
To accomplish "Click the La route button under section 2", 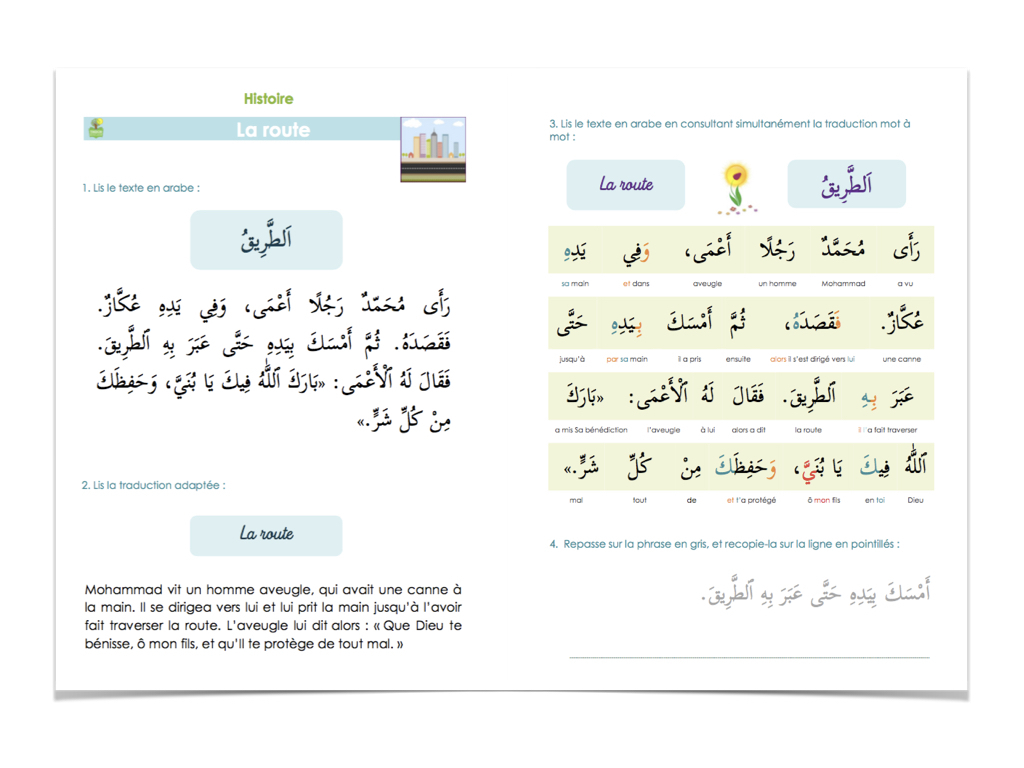I will (265, 536).
